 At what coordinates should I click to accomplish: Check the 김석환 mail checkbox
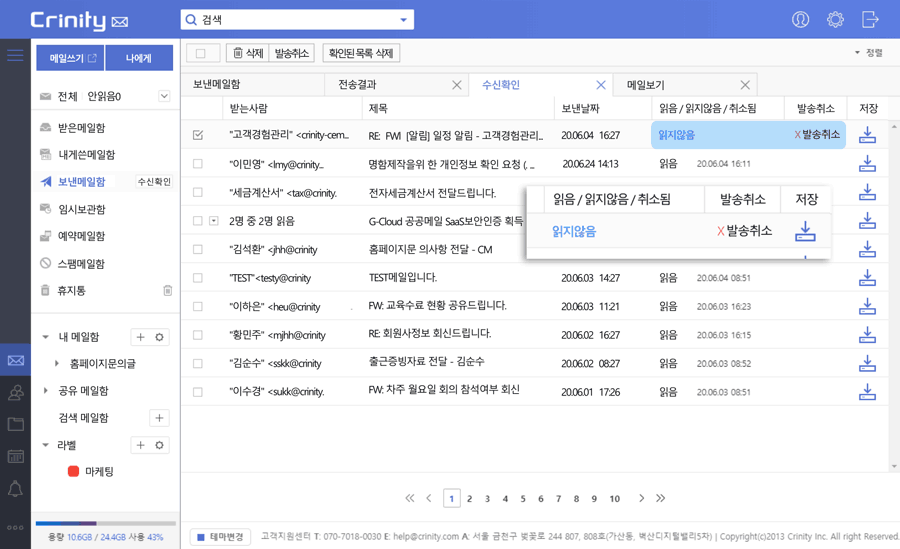pos(198,249)
